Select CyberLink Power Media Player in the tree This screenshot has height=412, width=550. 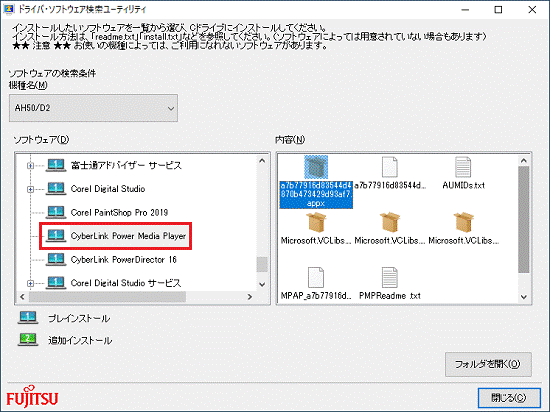(x=128, y=236)
